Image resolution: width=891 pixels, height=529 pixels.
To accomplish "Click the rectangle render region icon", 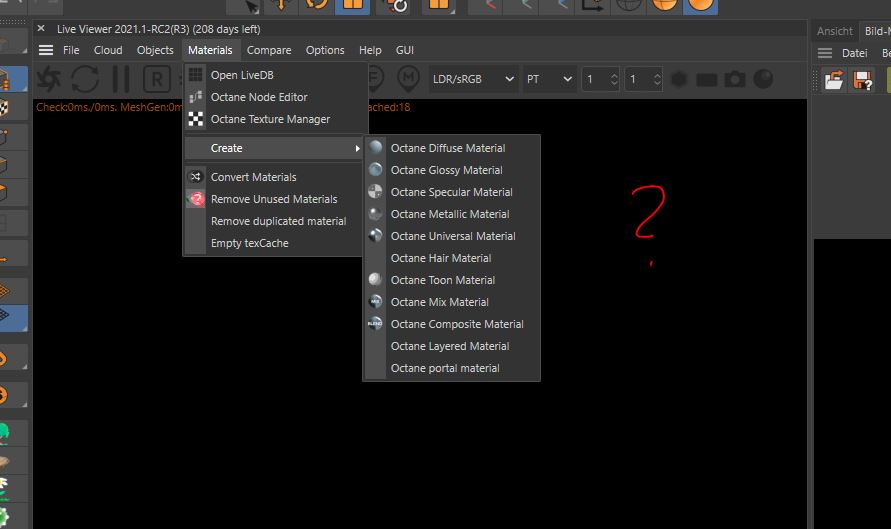I will [706, 80].
